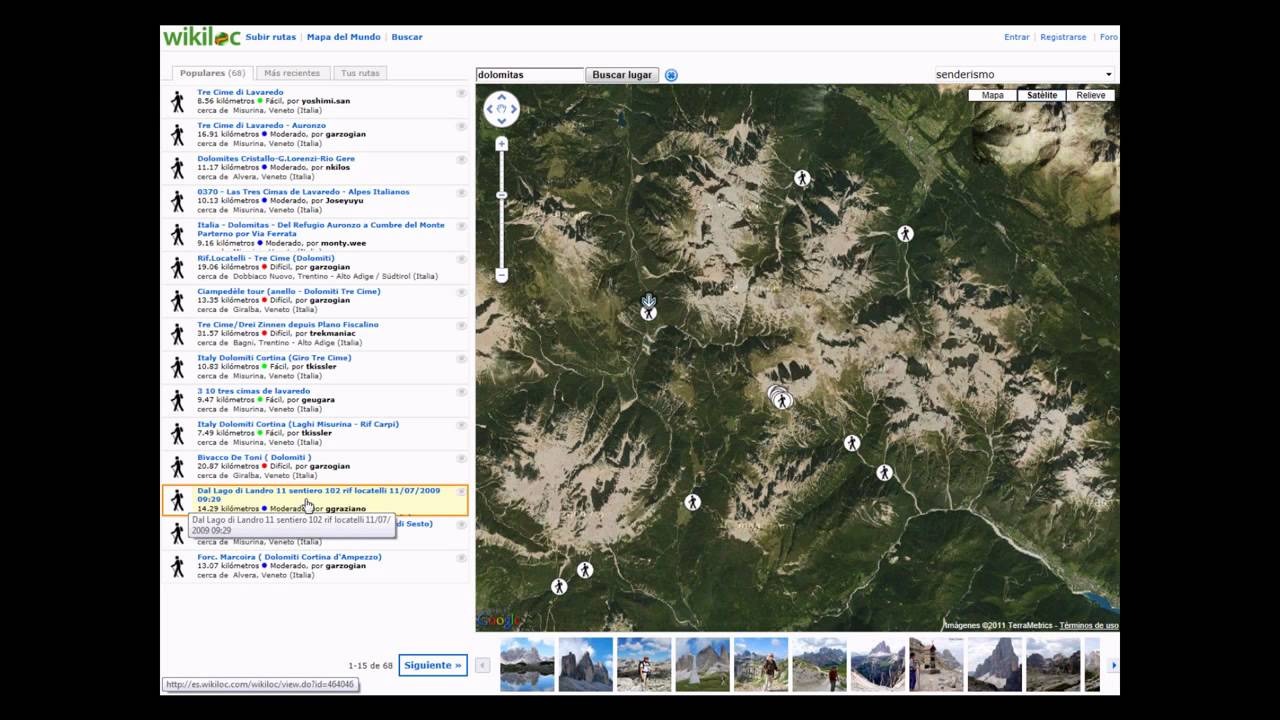Click the Siguiente button
Viewport: 1280px width, 720px height.
pos(433,665)
